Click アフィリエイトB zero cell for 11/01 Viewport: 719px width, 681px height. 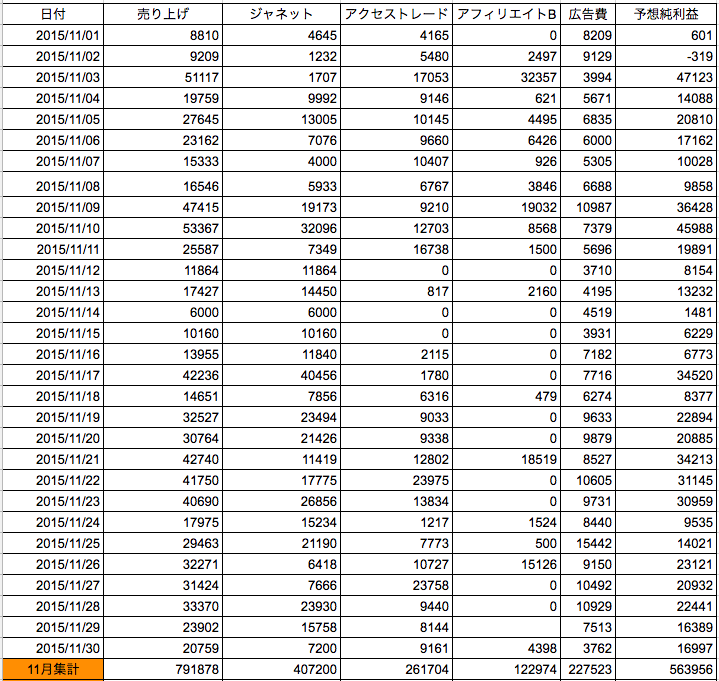click(x=506, y=35)
